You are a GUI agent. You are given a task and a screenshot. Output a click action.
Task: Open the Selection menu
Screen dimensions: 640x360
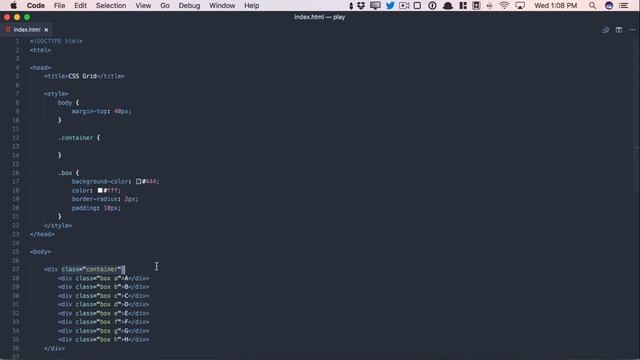click(111, 6)
